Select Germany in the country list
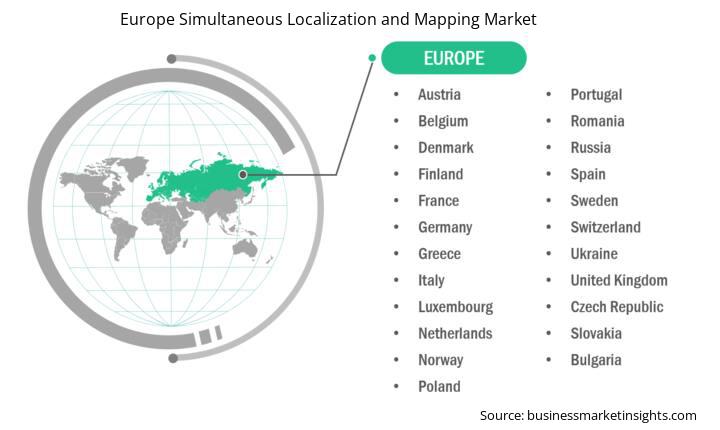This screenshot has width=720, height=430. tap(445, 227)
